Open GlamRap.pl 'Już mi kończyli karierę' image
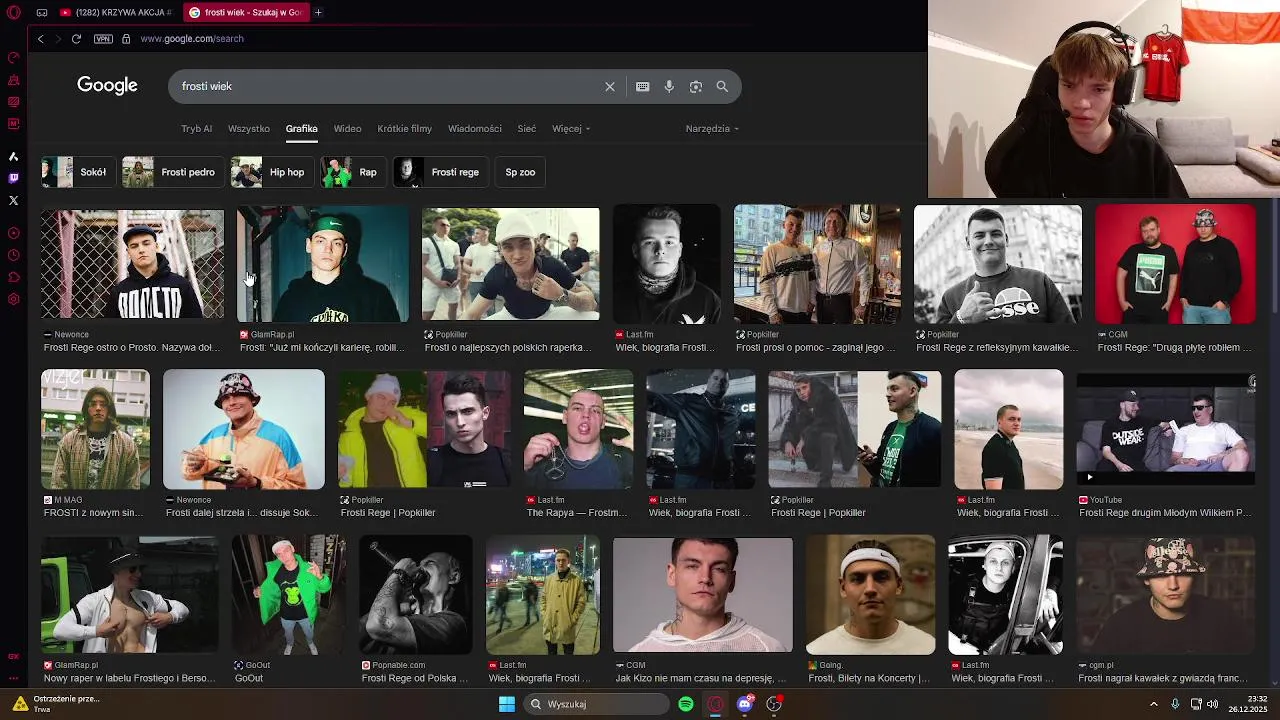 click(x=322, y=265)
